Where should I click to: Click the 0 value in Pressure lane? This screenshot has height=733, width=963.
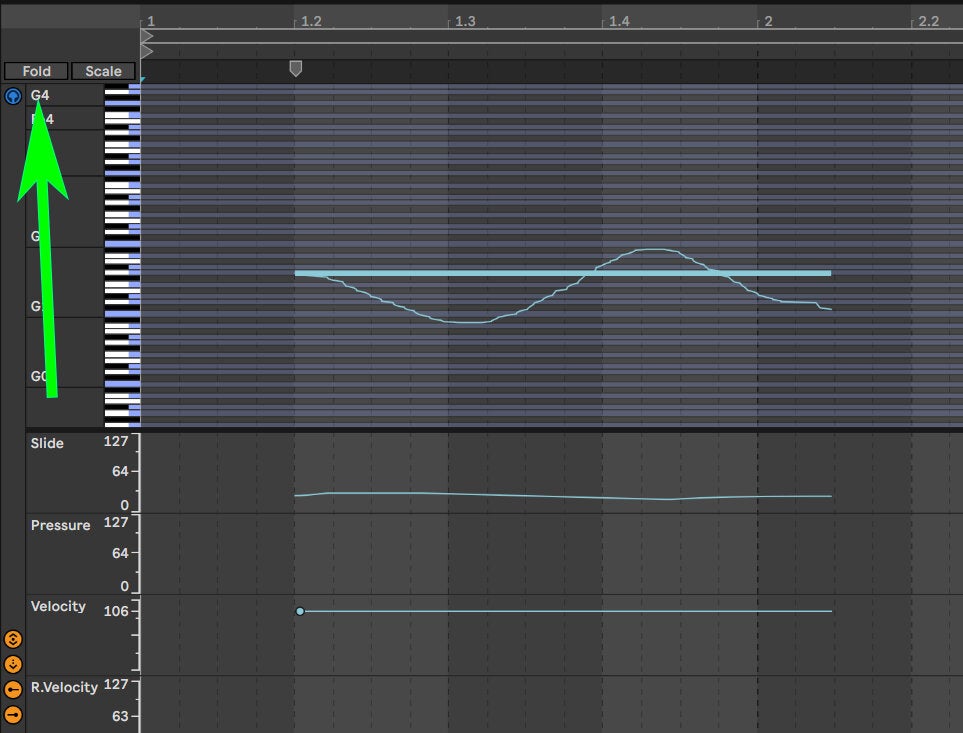[x=125, y=586]
